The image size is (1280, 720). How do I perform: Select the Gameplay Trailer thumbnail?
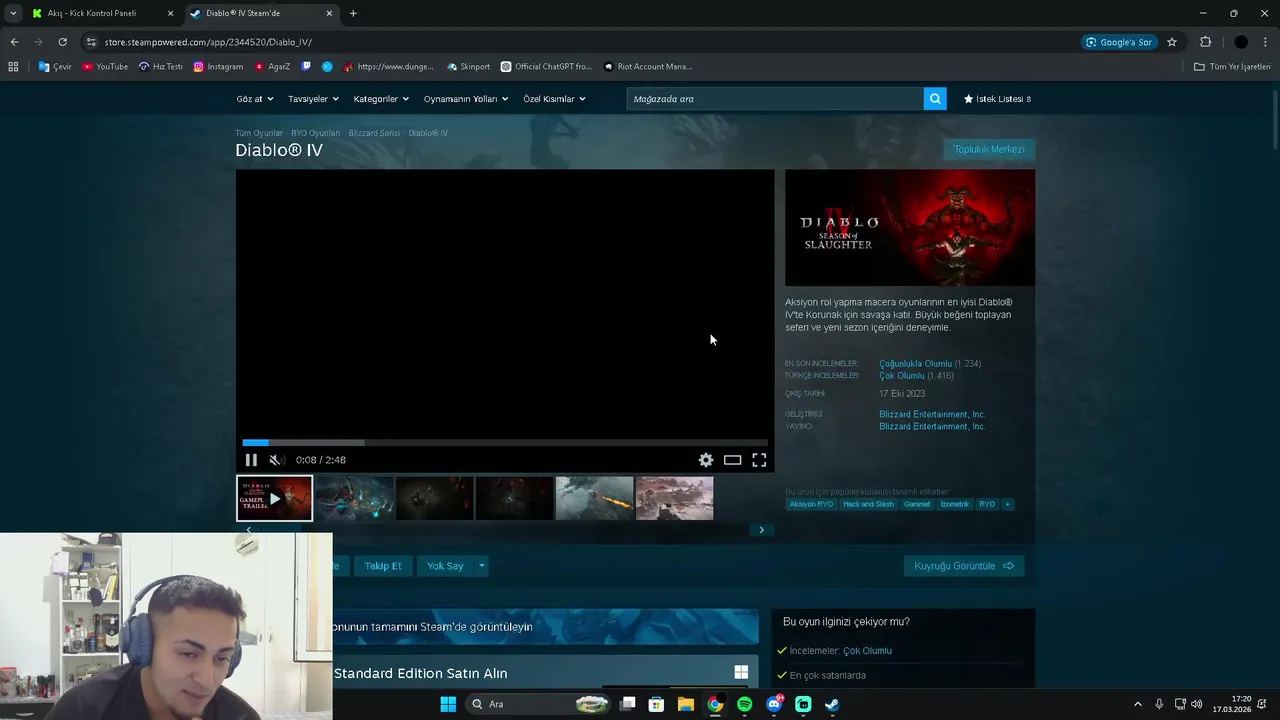(274, 498)
